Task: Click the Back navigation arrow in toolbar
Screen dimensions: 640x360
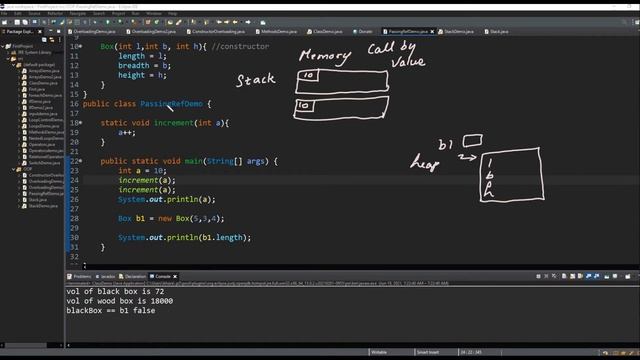Action: tap(235, 22)
